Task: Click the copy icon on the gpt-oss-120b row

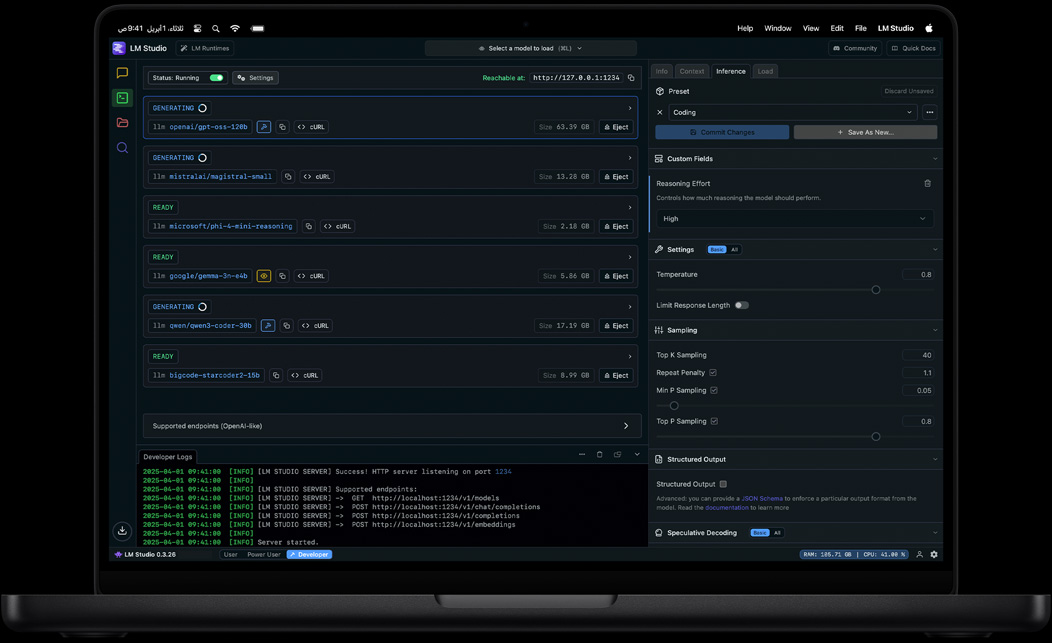Action: tap(282, 127)
